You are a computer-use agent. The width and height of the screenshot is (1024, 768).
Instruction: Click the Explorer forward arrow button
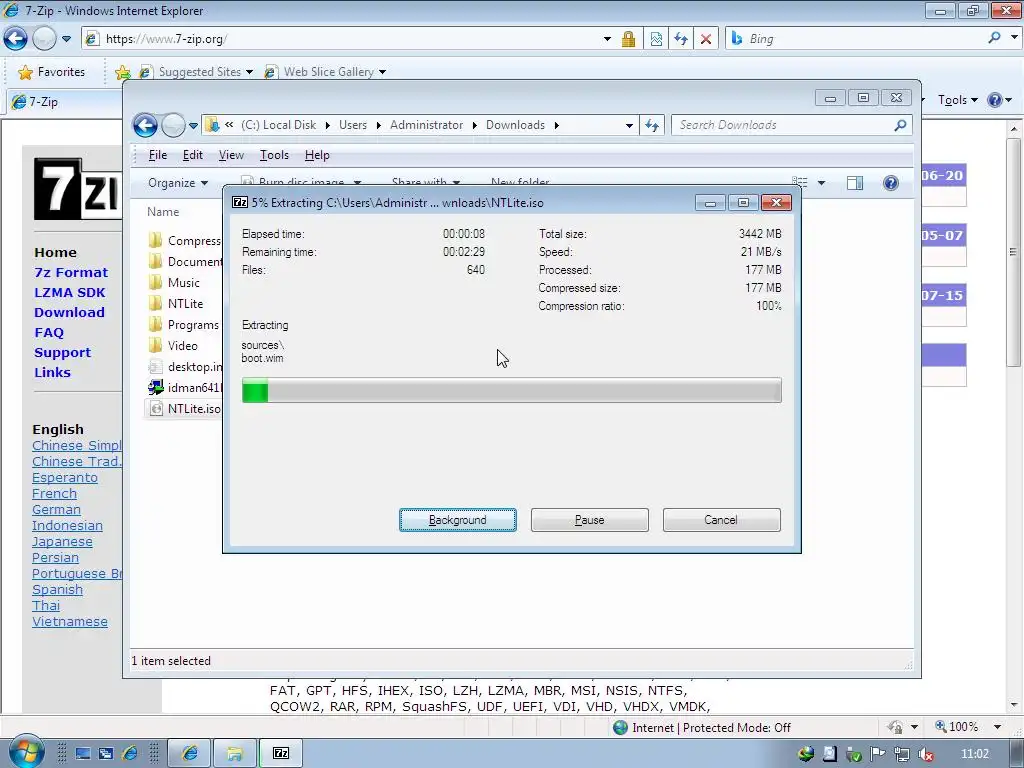(173, 125)
